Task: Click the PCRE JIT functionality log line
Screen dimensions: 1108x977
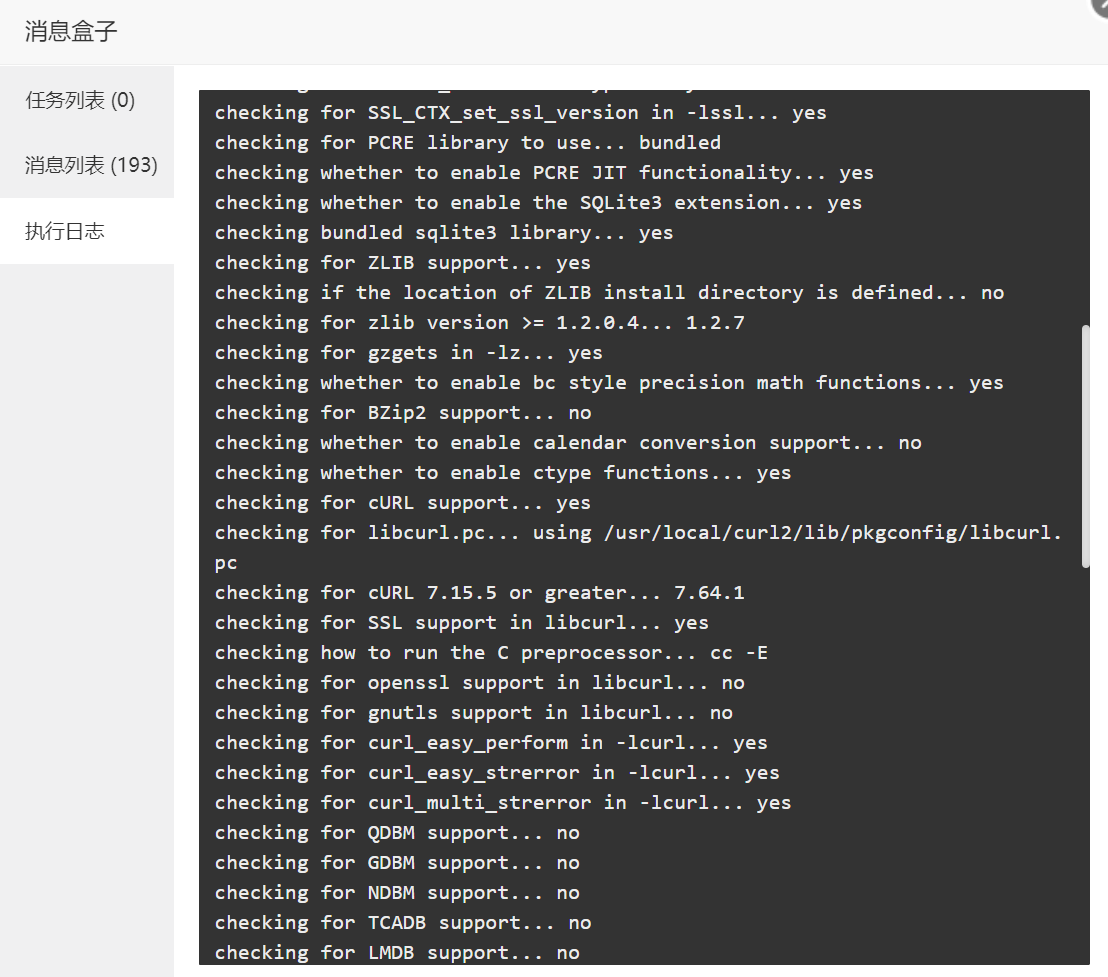Action: coord(544,173)
